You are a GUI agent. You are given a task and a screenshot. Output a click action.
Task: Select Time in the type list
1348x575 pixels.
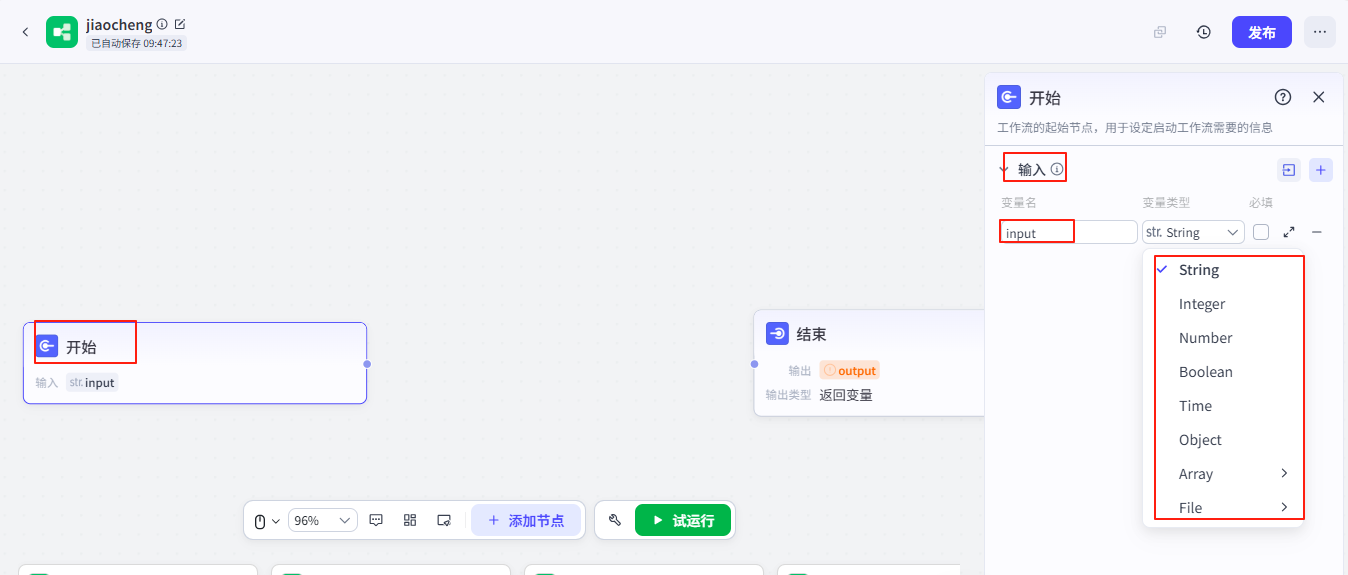point(1223,406)
